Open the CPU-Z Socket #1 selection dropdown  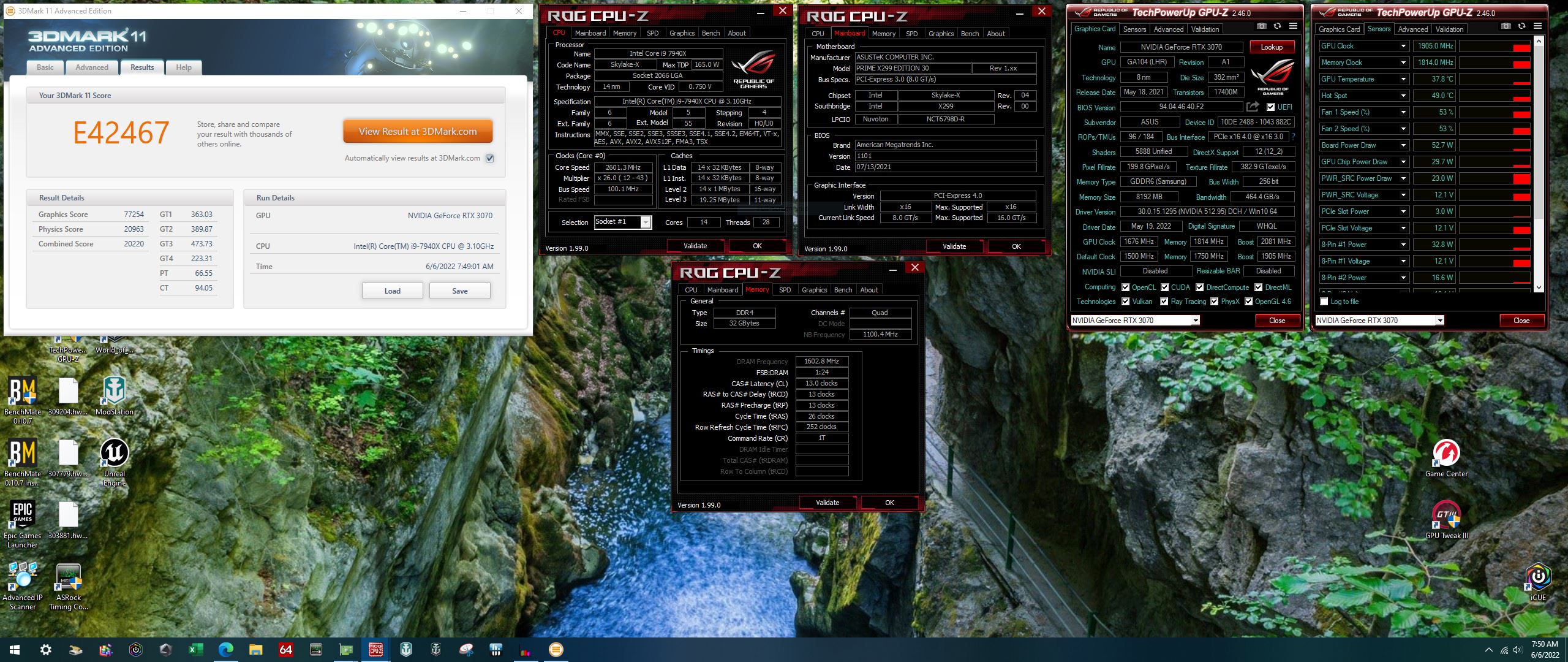(x=646, y=223)
